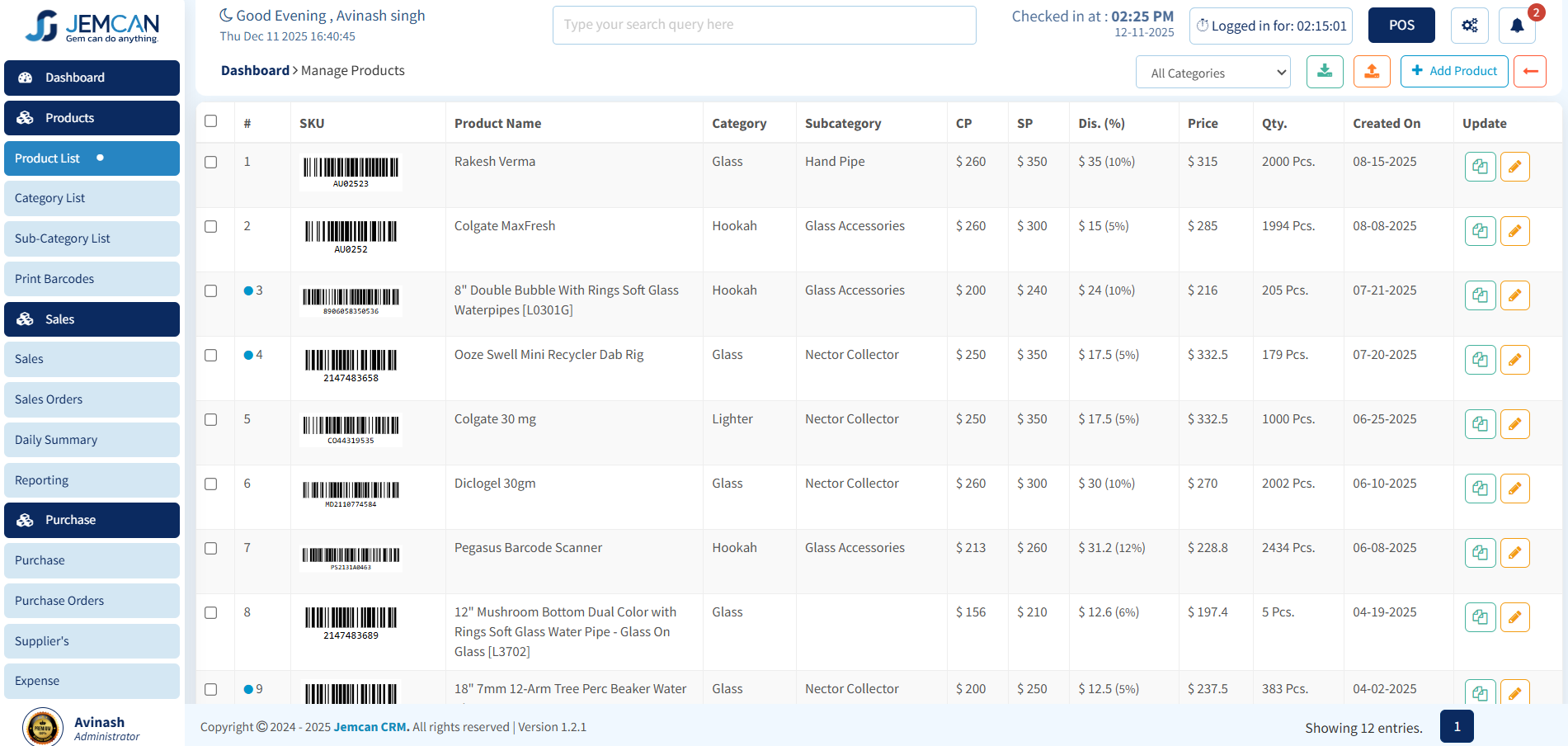Open the export/download products icon
The height and width of the screenshot is (746, 1568).
pos(1325,72)
